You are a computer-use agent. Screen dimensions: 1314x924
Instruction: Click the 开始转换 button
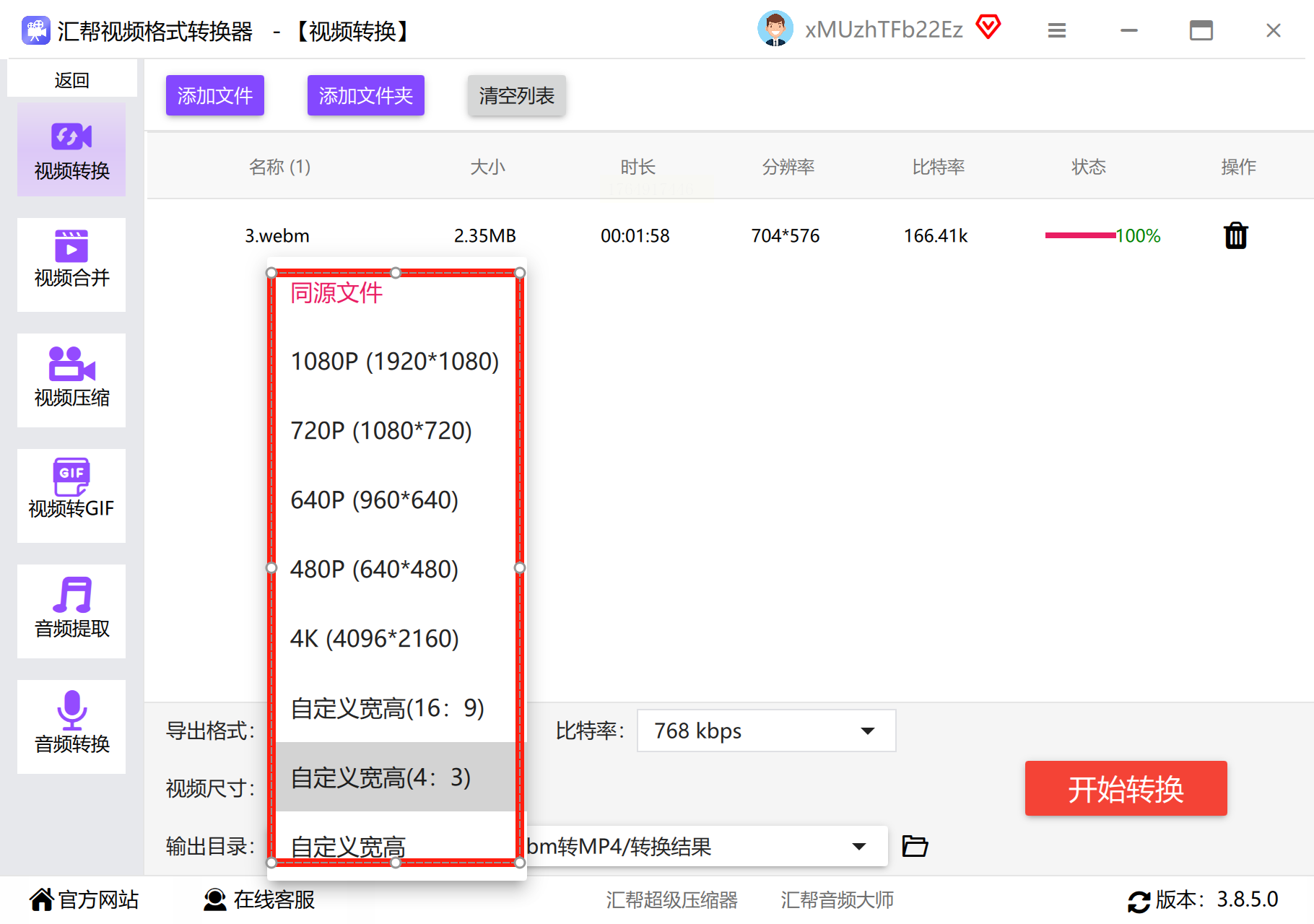pyautogui.click(x=1126, y=788)
